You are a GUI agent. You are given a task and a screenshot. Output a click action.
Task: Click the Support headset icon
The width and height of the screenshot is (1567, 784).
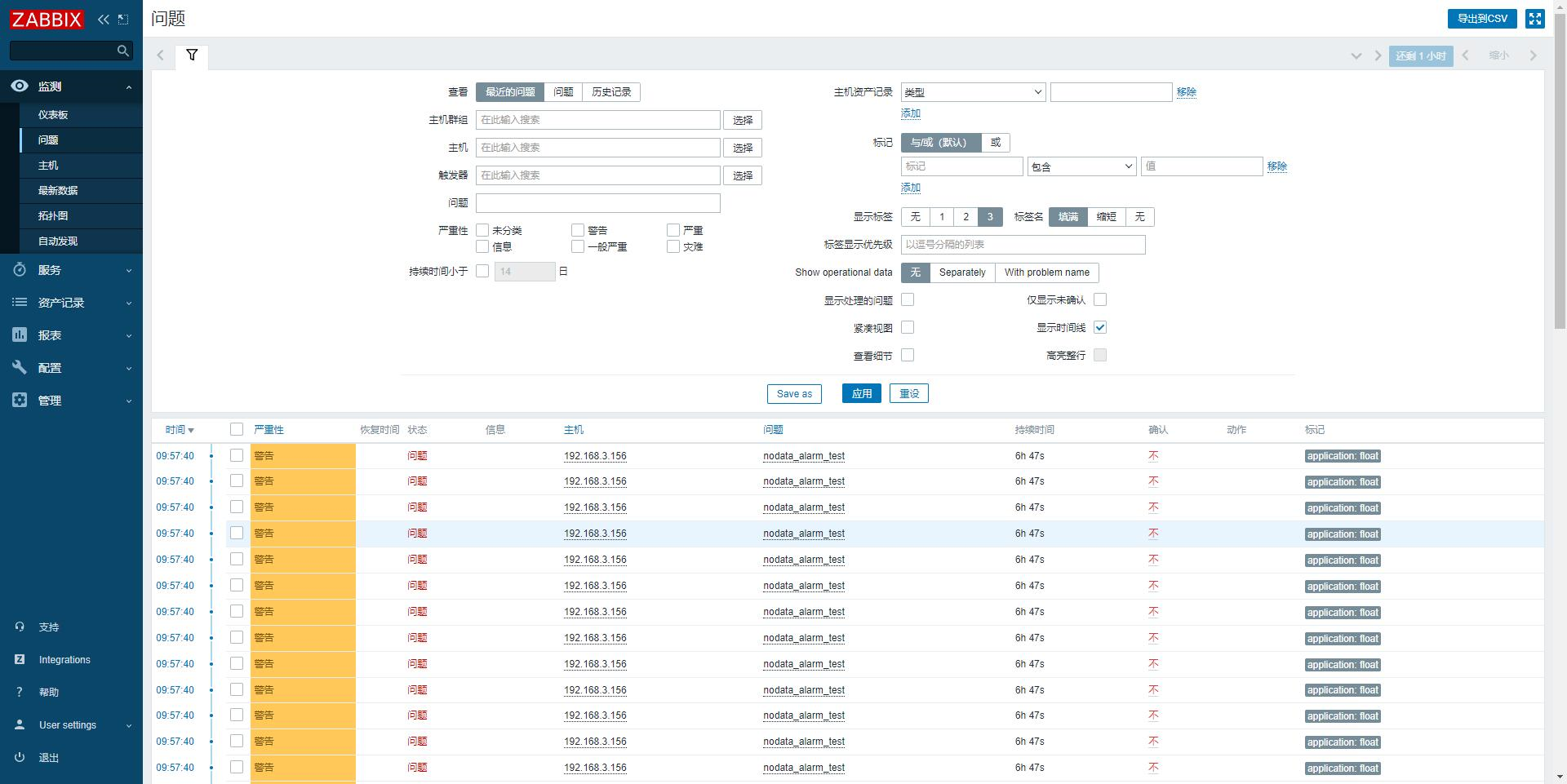(20, 627)
